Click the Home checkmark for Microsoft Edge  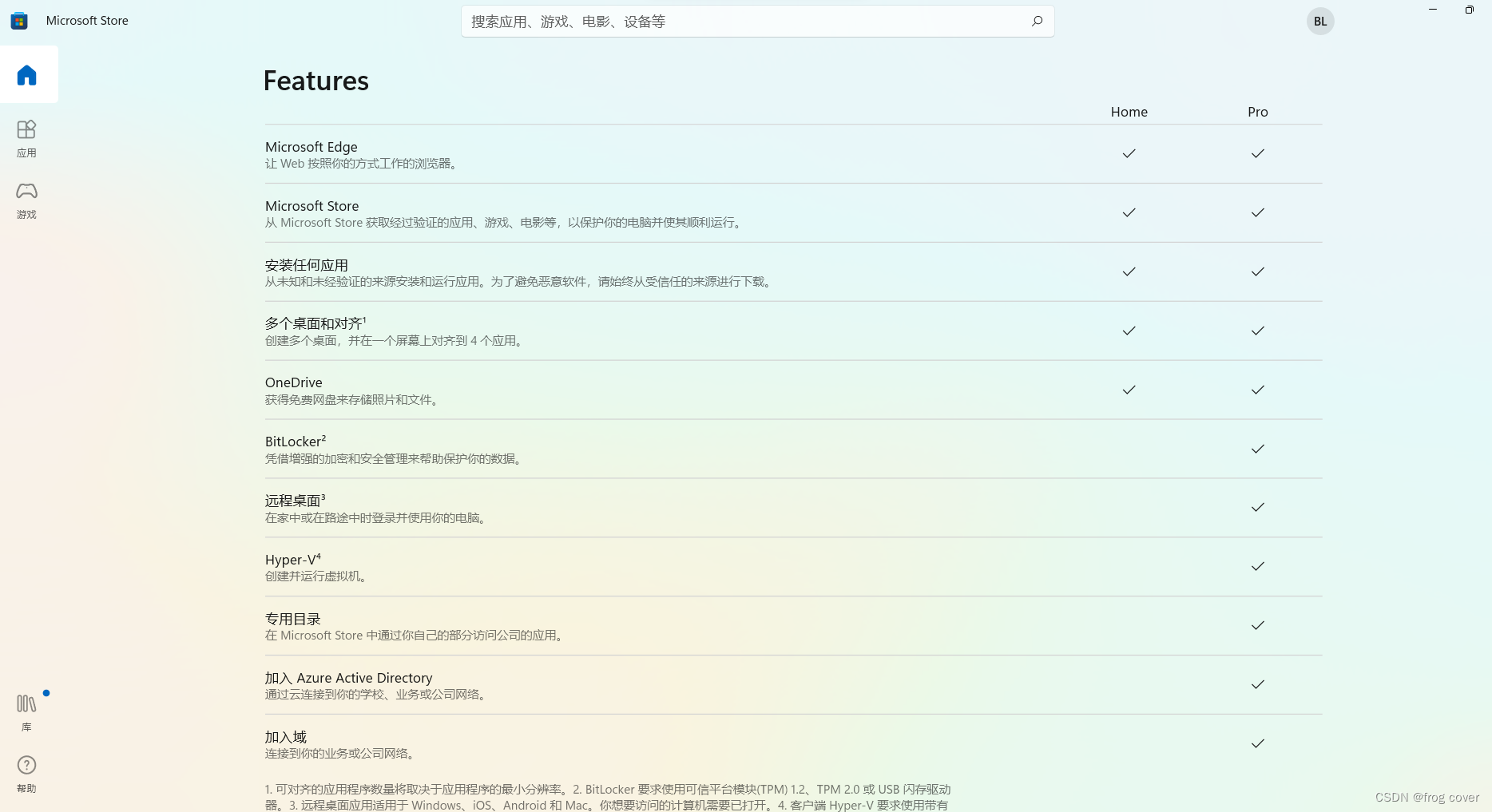[x=1129, y=153]
